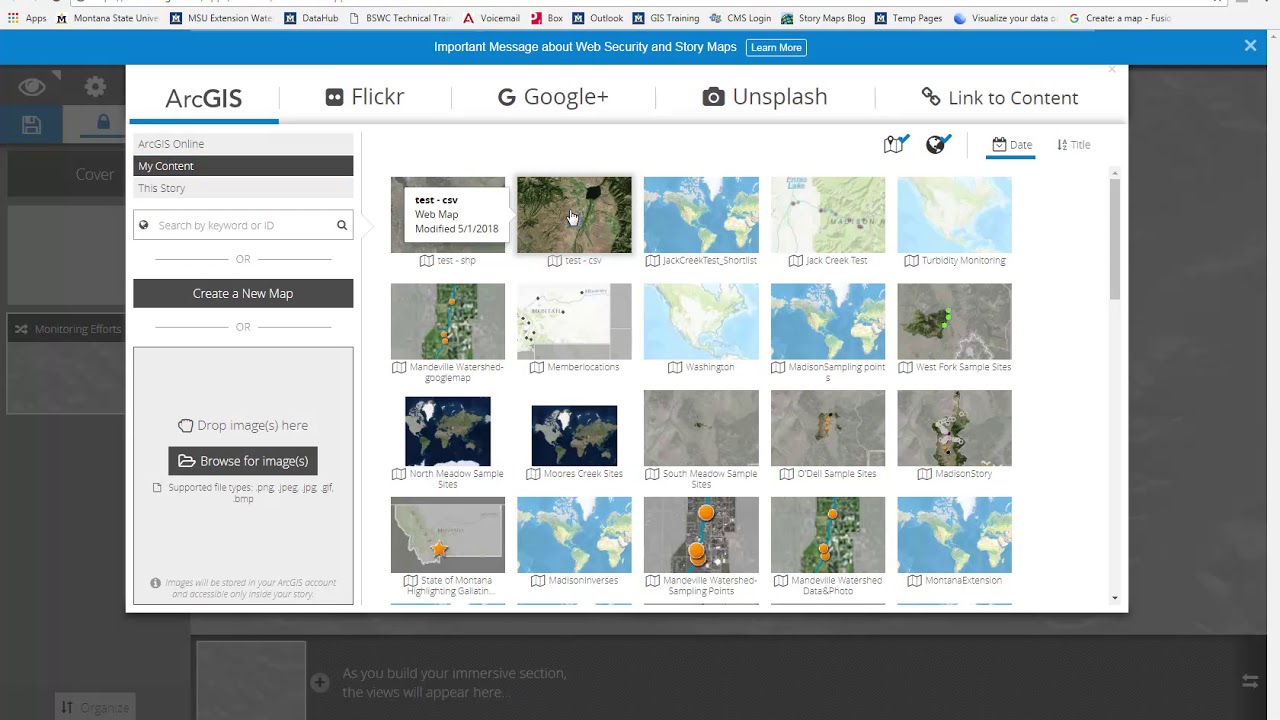Select the Turbidity Monitoring map thumbnail

[954, 215]
